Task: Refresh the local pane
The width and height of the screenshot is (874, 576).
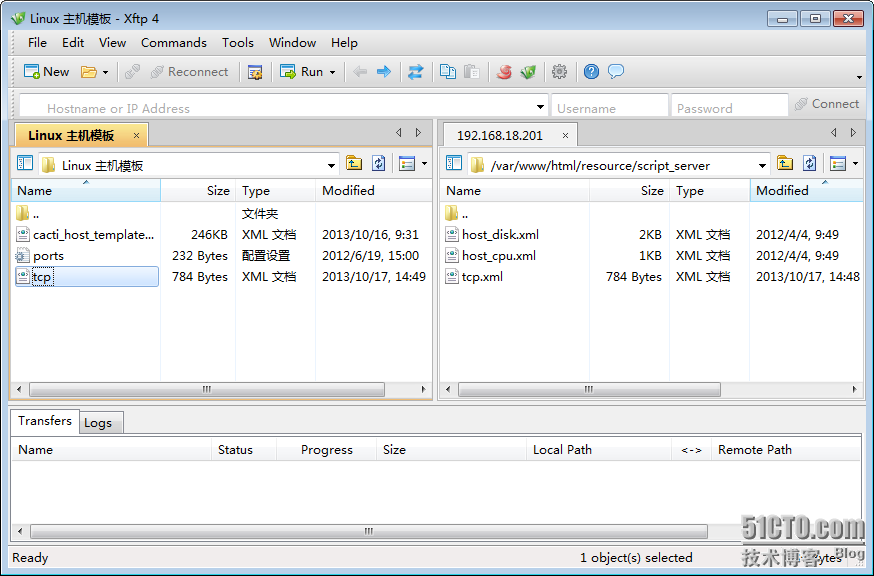Action: click(x=378, y=163)
